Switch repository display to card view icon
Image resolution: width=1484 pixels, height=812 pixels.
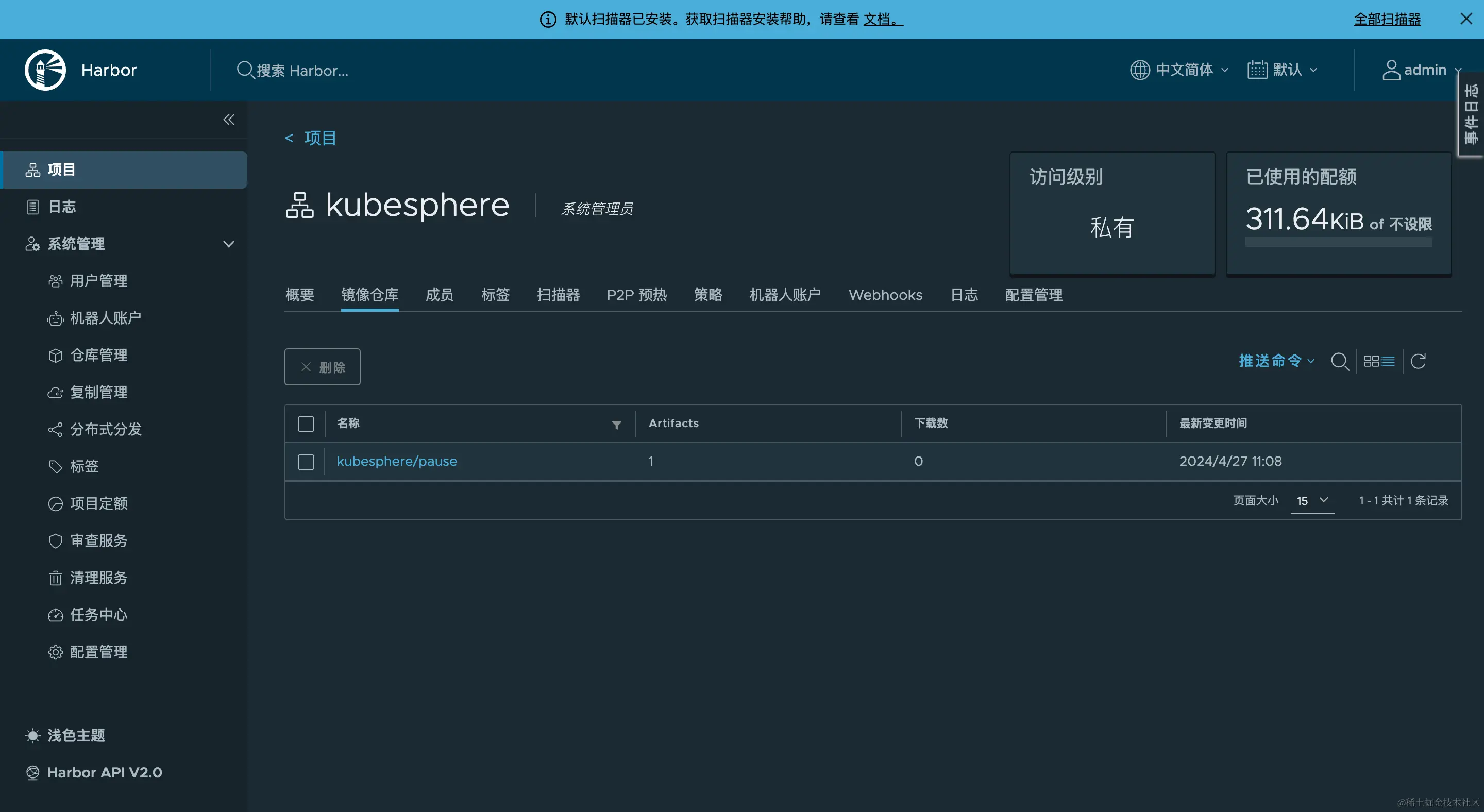point(1373,361)
